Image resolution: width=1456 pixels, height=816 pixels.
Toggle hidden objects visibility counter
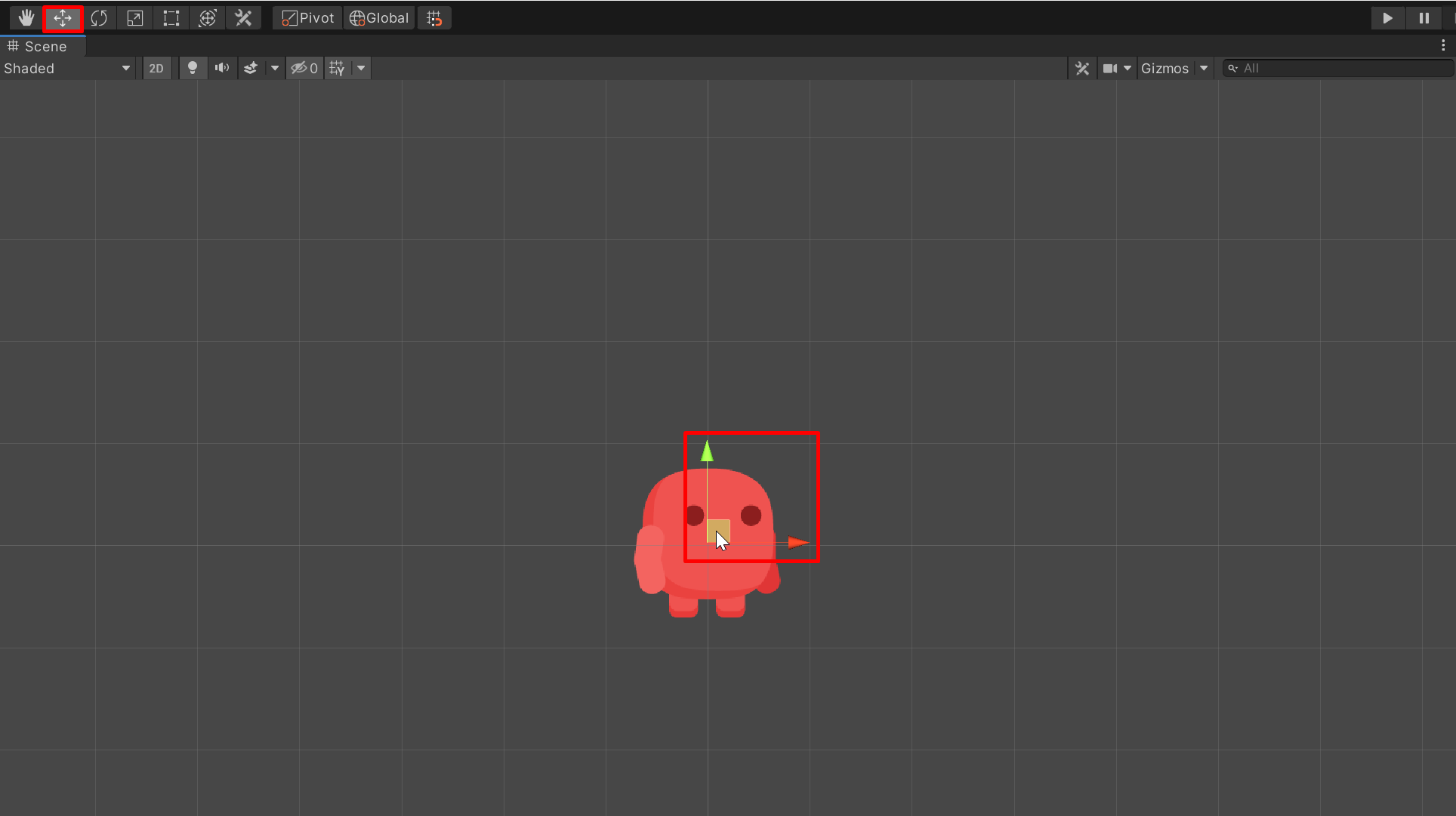[x=304, y=68]
